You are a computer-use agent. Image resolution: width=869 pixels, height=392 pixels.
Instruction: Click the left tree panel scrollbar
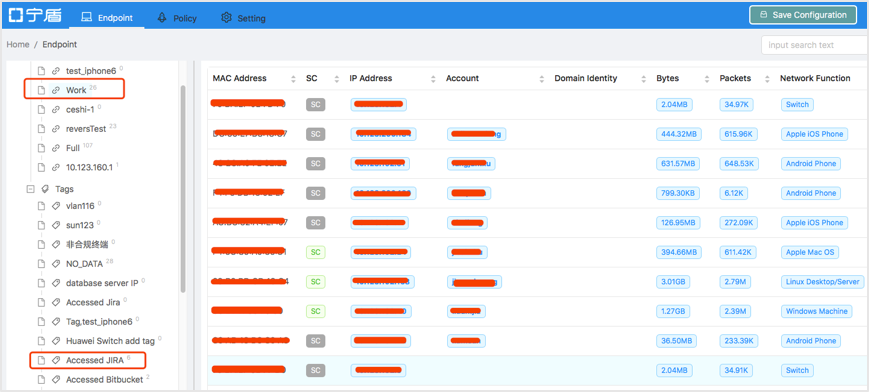(183, 189)
